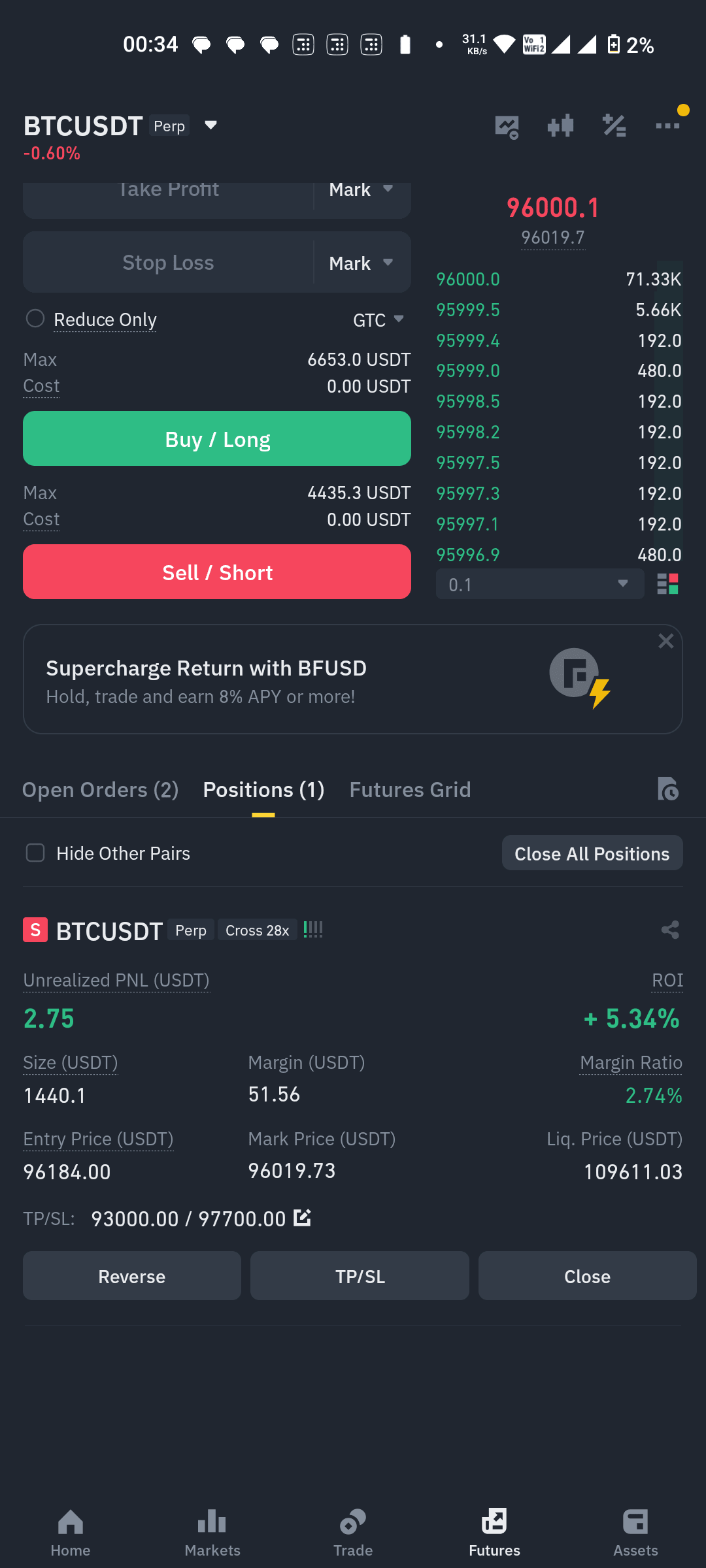
Task: Open the candlestick chart icon
Action: [x=560, y=125]
